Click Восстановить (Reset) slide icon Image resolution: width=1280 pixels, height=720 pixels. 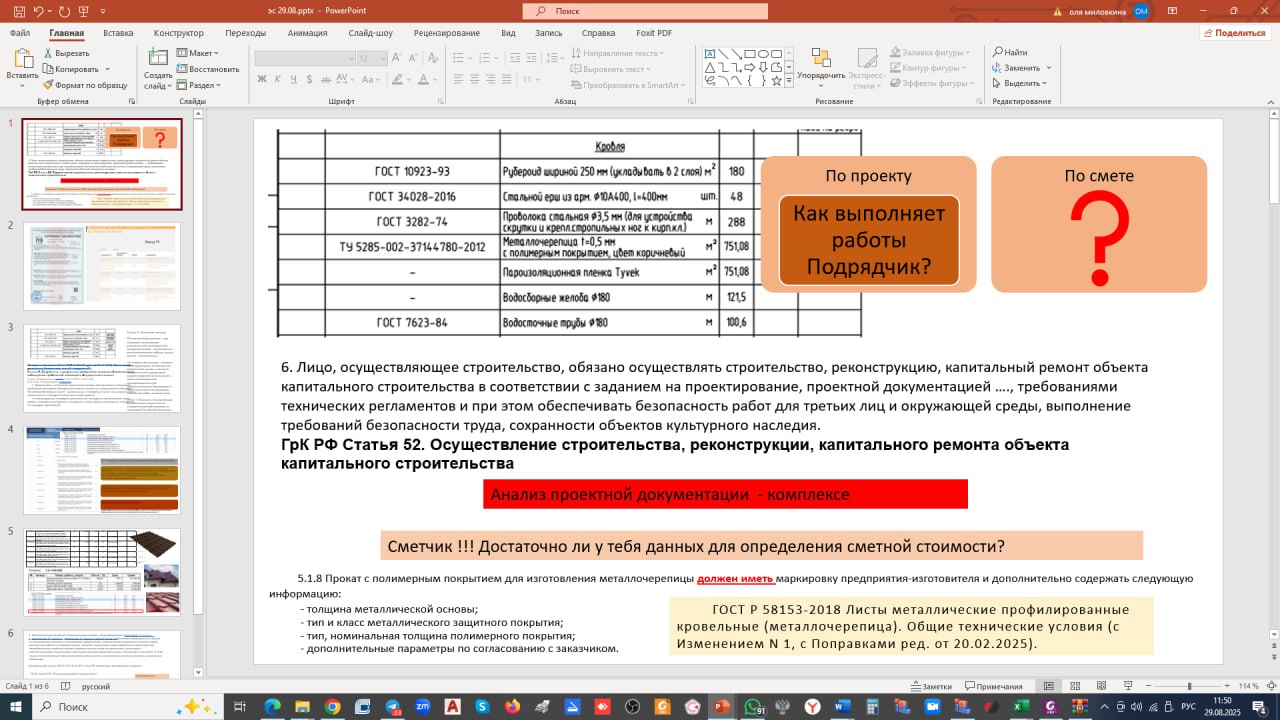[x=208, y=69]
